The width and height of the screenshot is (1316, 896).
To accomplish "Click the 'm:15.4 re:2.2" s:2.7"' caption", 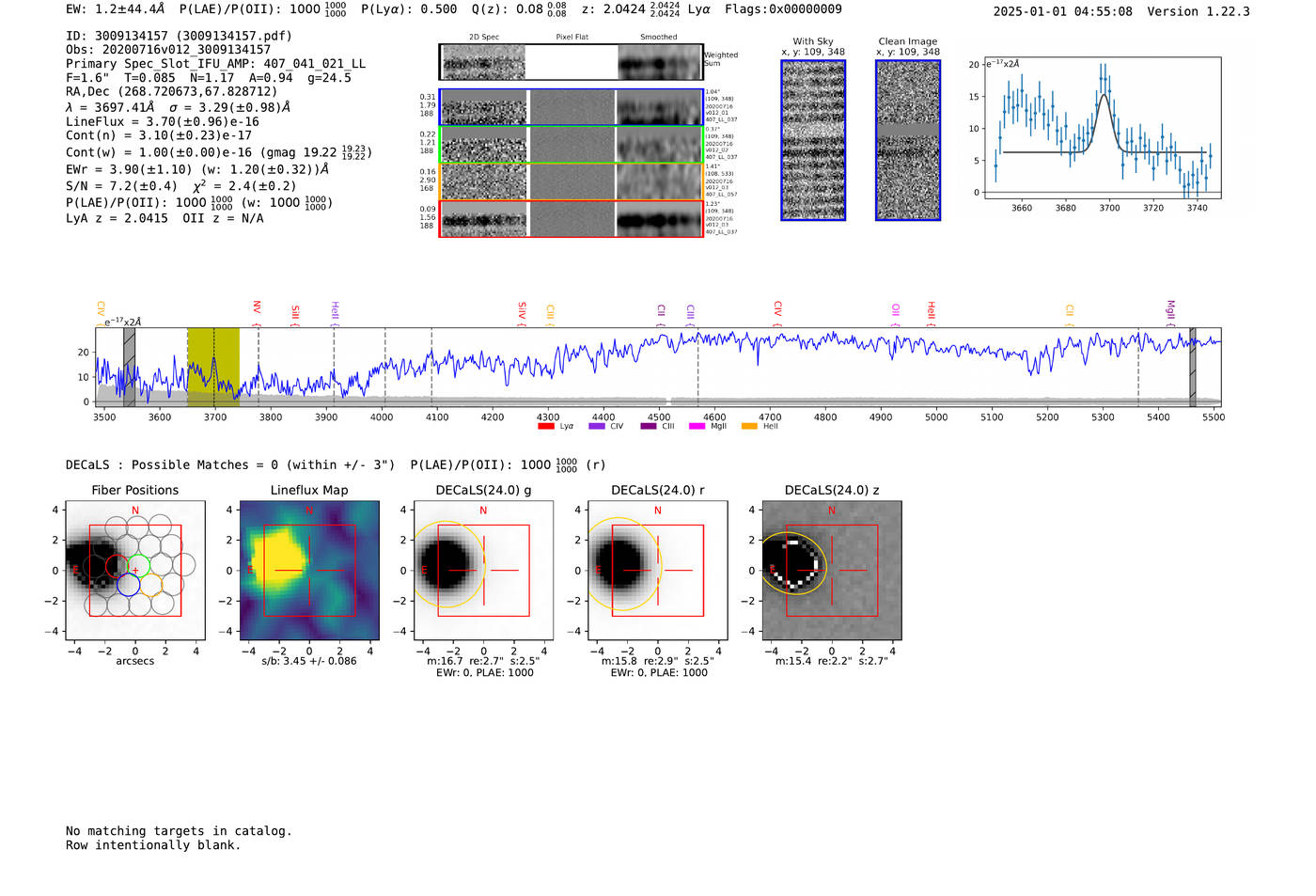I will [832, 661].
